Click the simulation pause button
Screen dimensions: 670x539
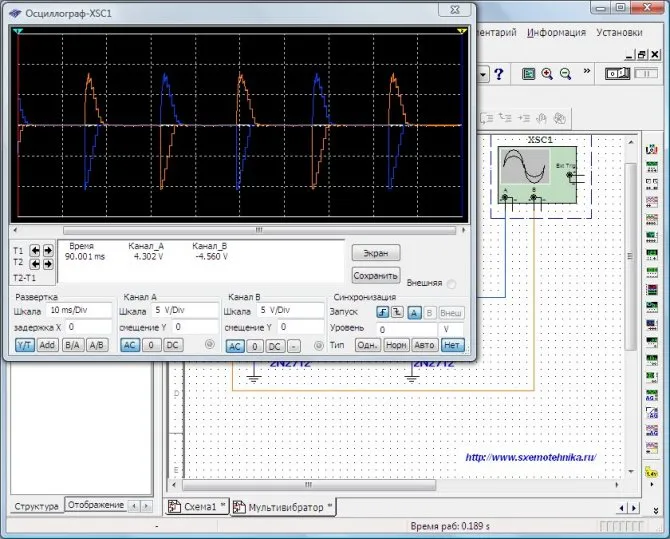(x=646, y=74)
